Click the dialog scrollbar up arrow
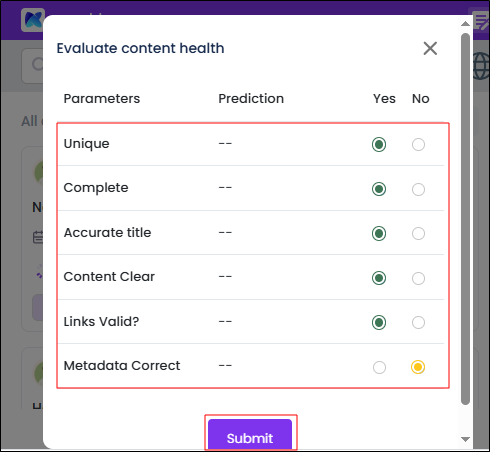 [465, 23]
